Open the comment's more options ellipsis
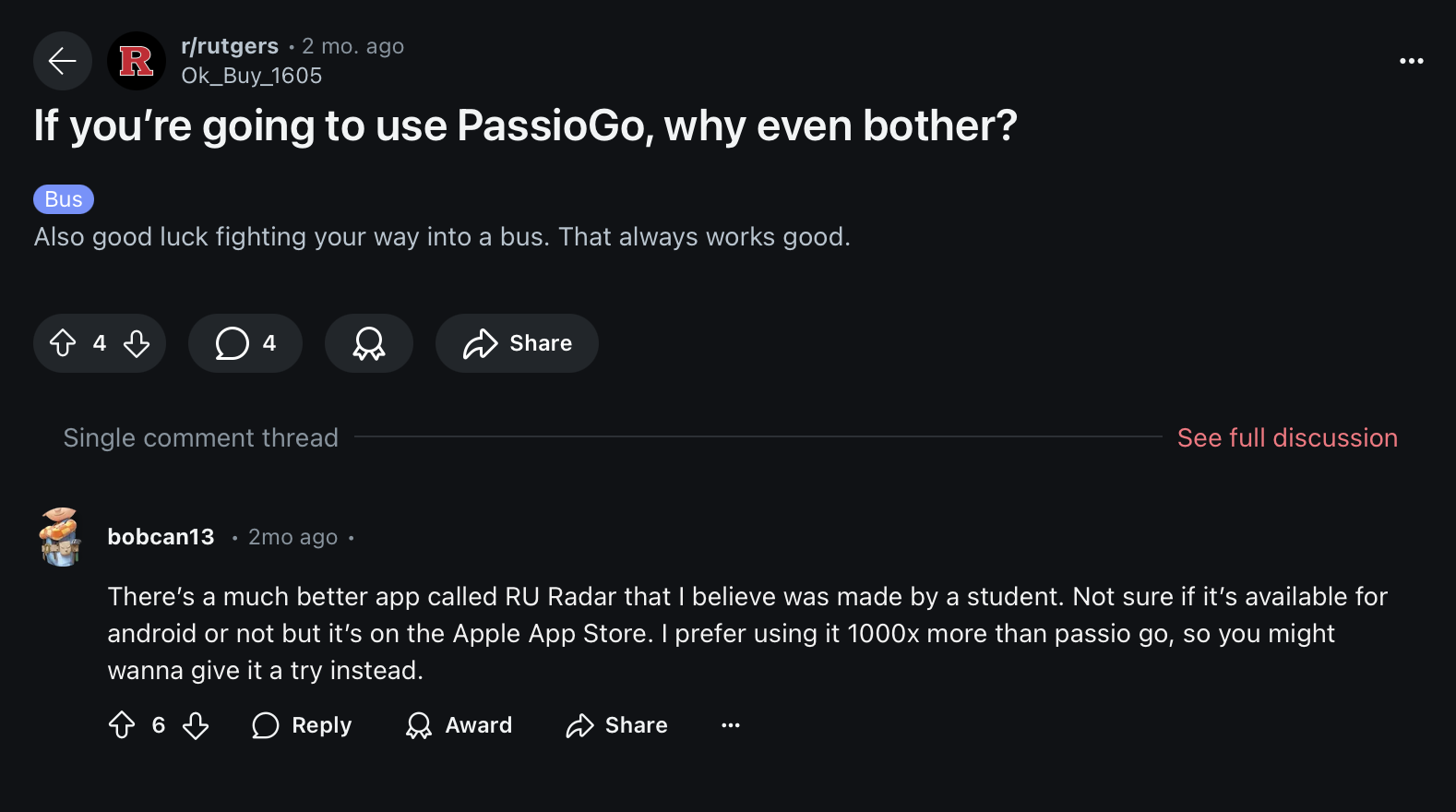The image size is (1456, 812). click(x=731, y=725)
